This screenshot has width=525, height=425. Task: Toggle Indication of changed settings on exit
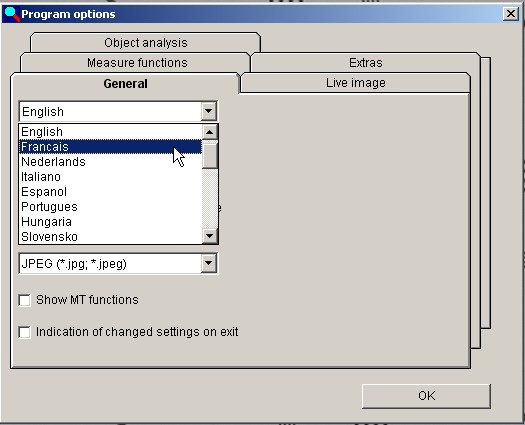click(25, 332)
